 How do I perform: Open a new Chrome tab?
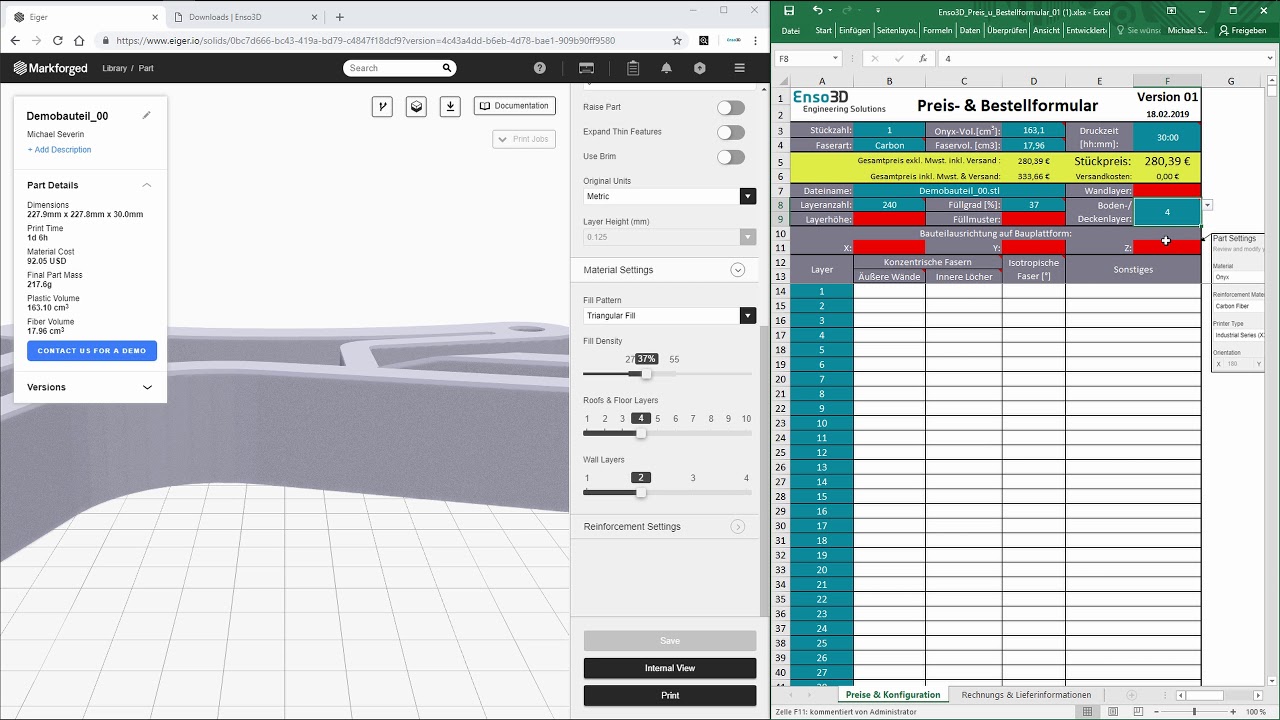click(340, 17)
